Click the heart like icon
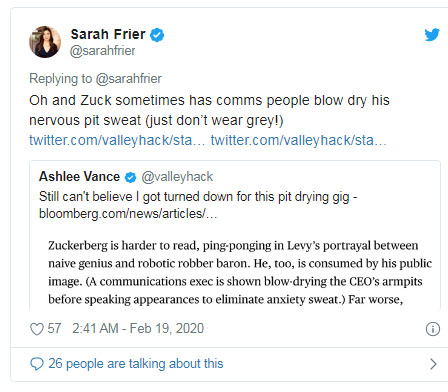This screenshot has width=448, height=392. 37,329
